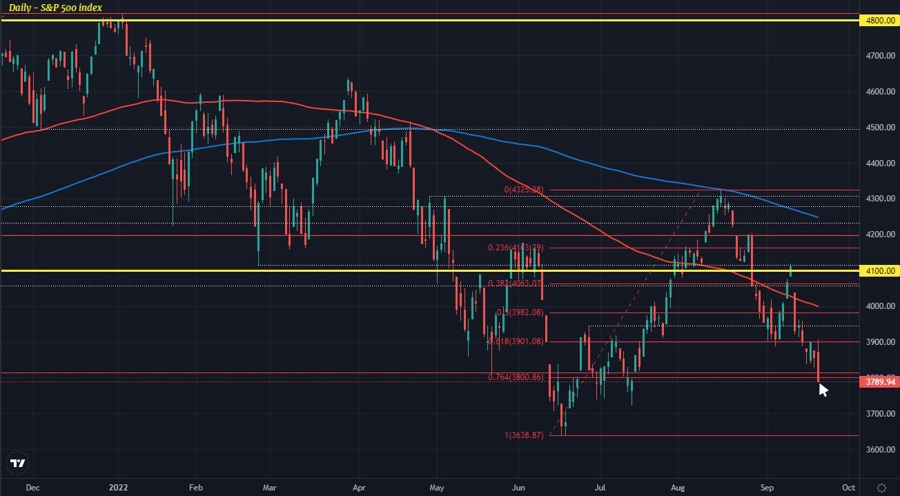Select the yellow 4800.00 price label

coord(879,21)
